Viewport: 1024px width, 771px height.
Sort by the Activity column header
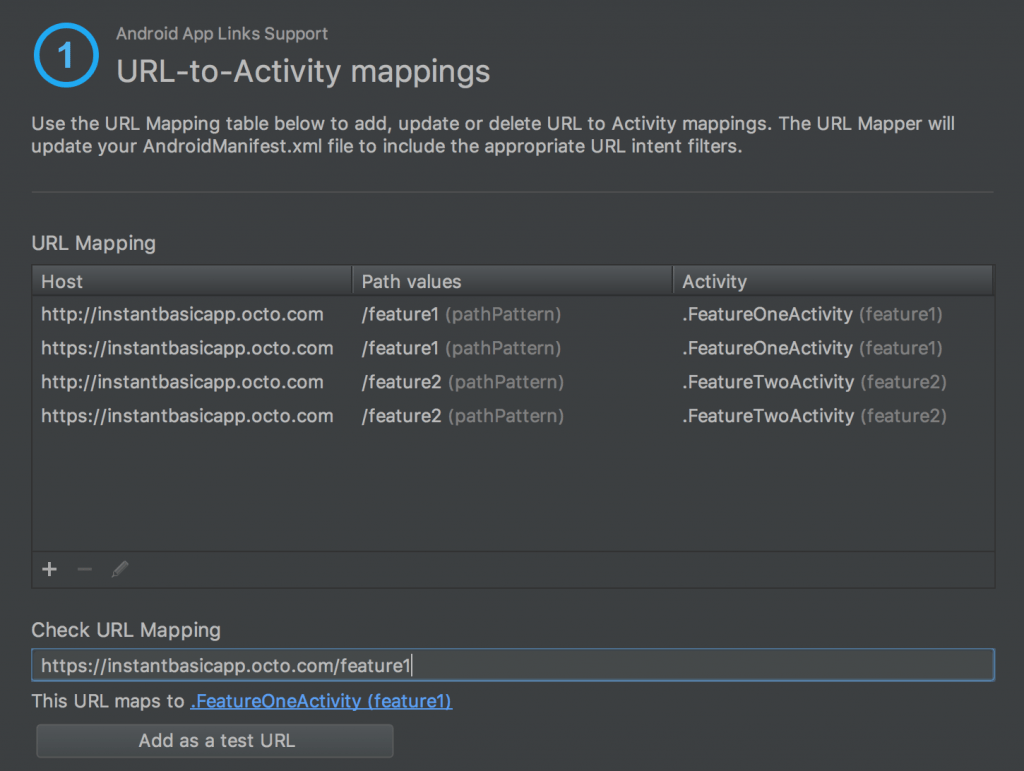point(832,281)
